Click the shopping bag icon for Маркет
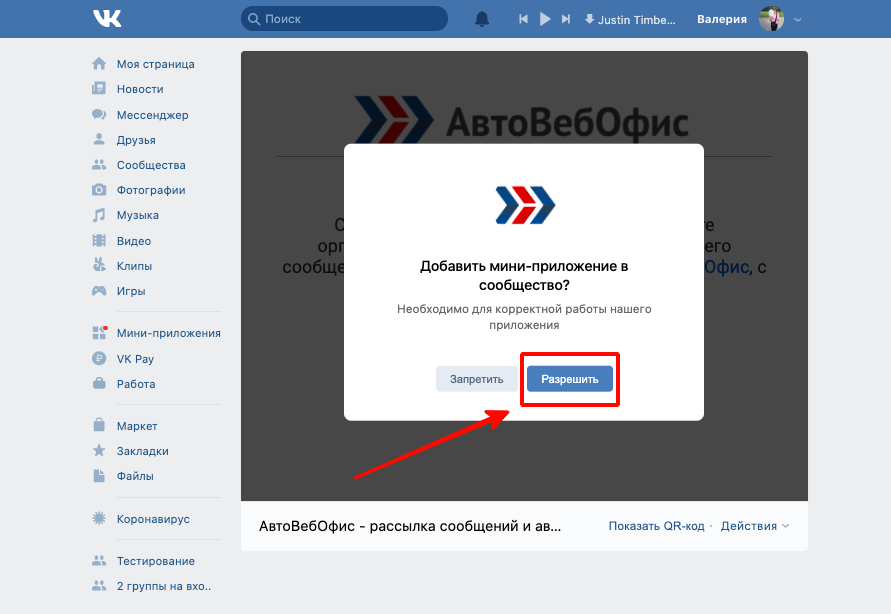 tap(99, 425)
